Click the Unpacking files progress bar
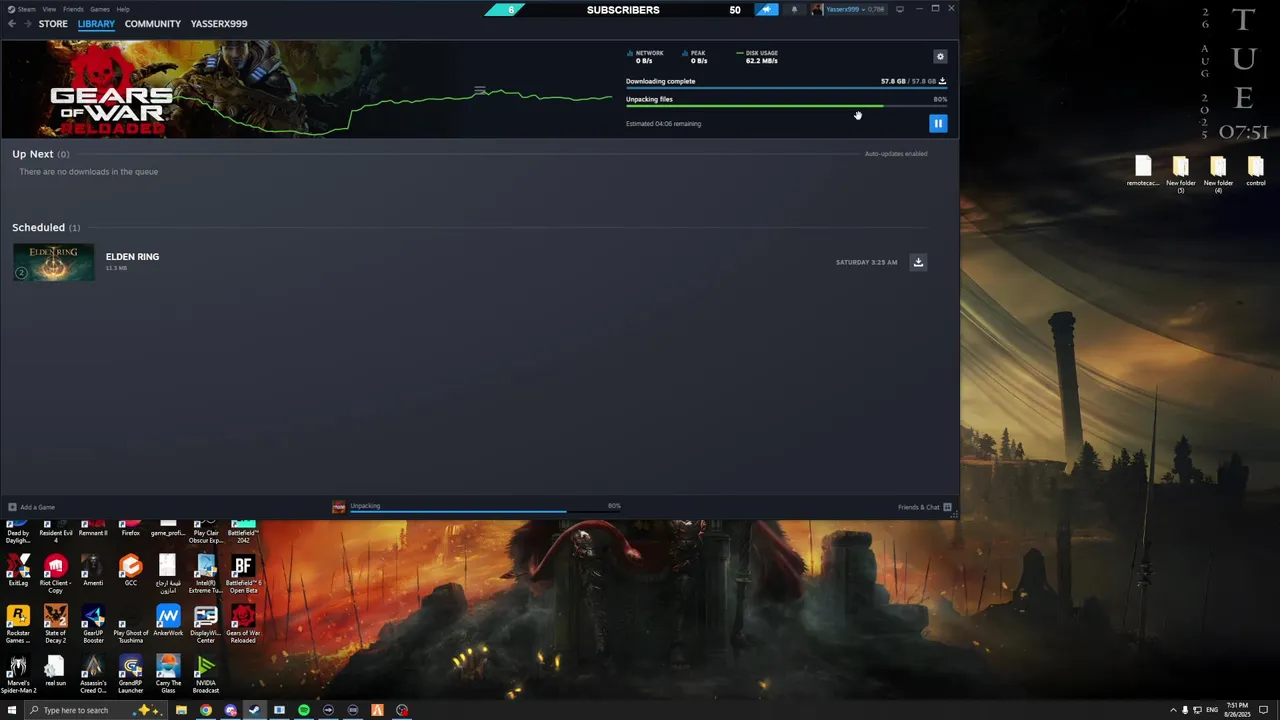The image size is (1280, 720). pos(786,105)
